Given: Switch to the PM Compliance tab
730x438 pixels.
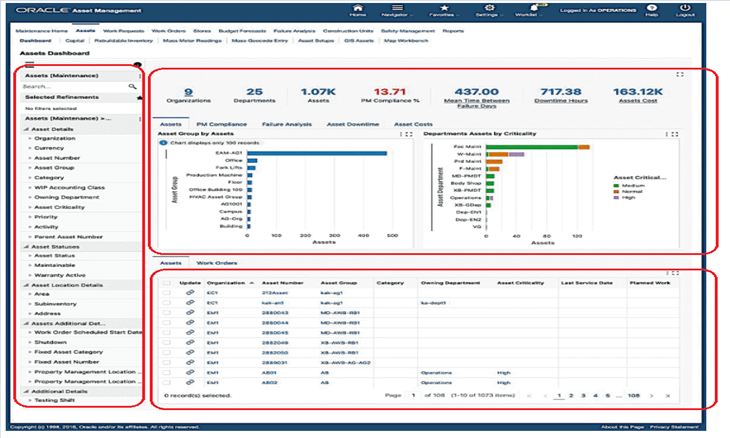Looking at the screenshot, I should coord(216,124).
